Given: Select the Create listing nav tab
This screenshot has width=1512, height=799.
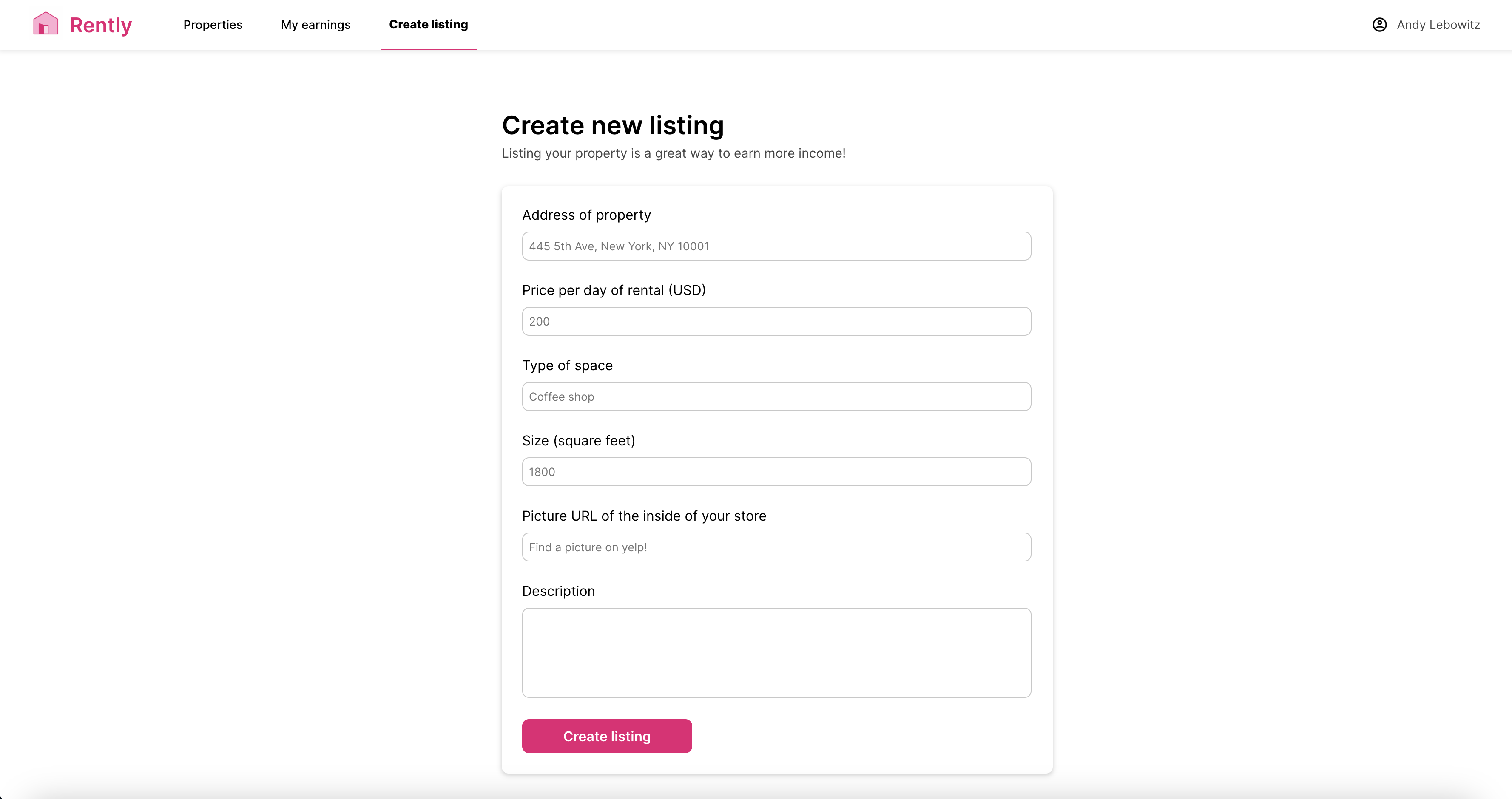Looking at the screenshot, I should click(x=428, y=25).
